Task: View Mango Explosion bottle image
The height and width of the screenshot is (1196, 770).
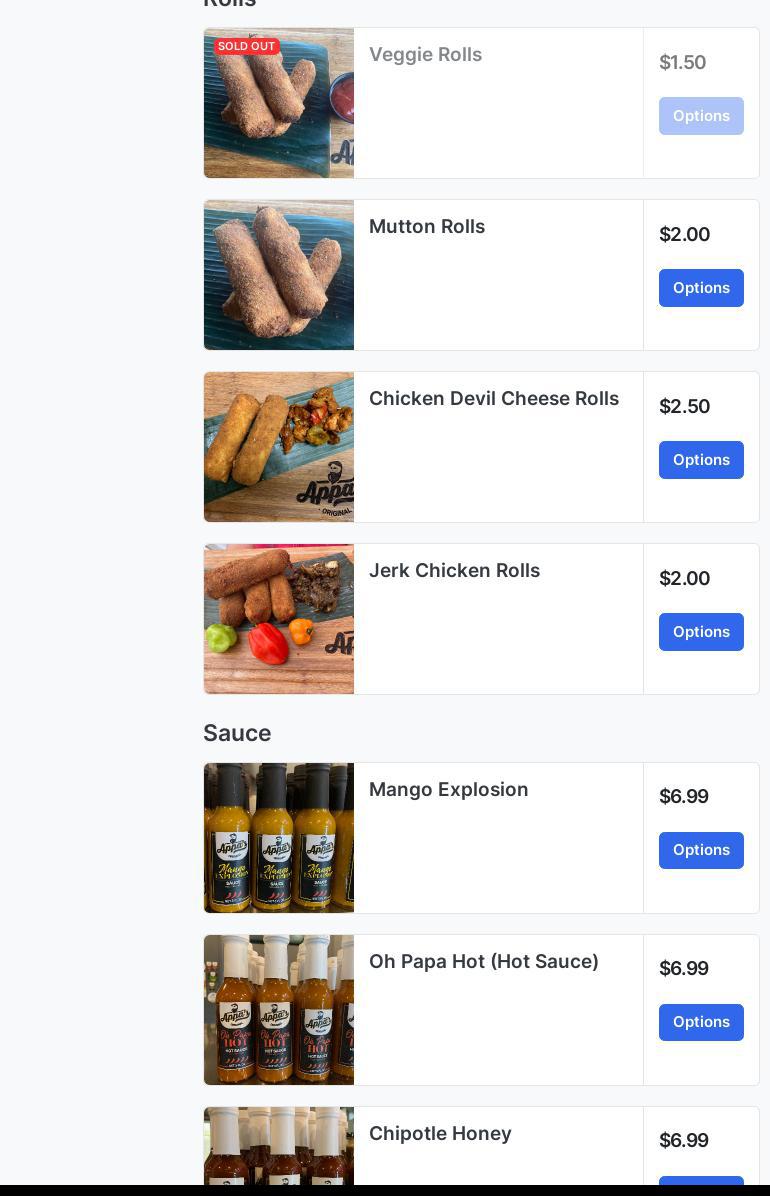Action: pos(279,838)
